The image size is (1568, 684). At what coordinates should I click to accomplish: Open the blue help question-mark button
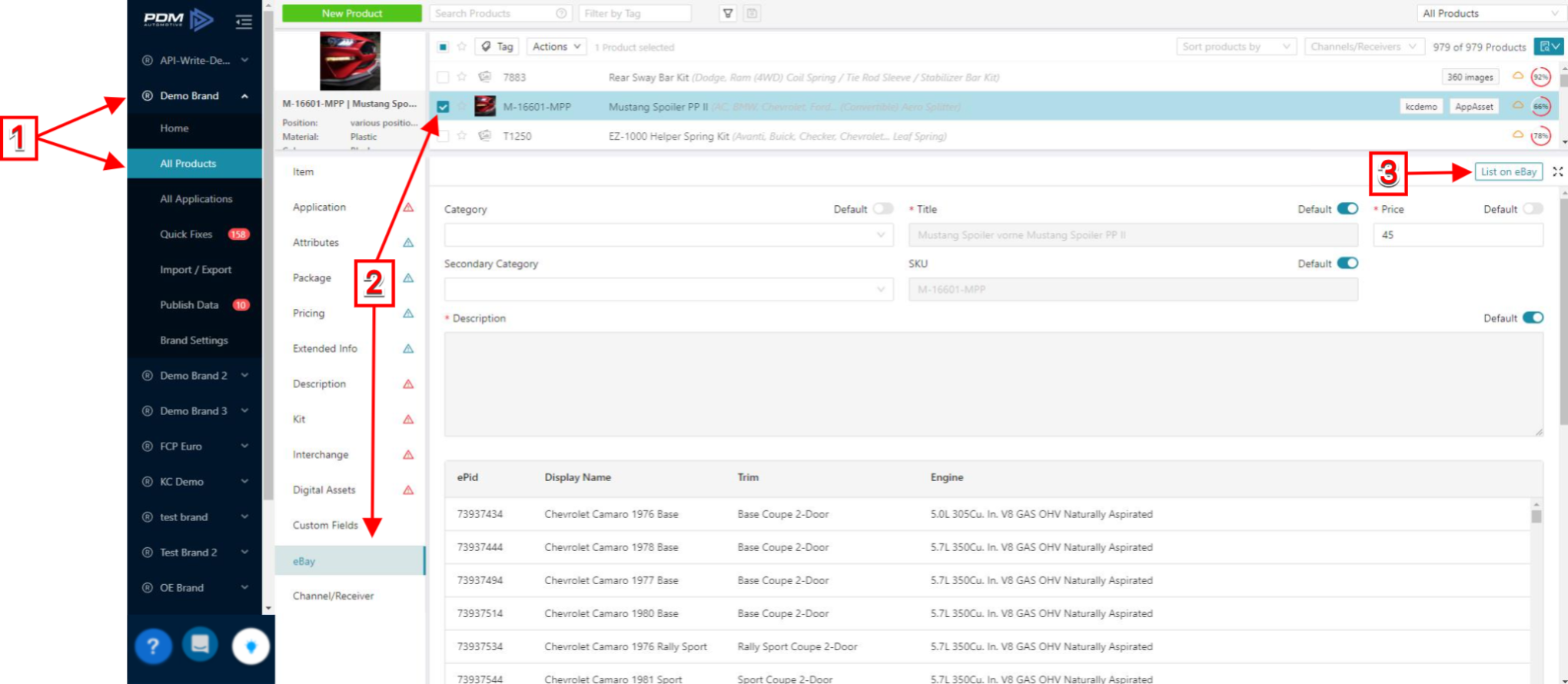click(x=154, y=646)
